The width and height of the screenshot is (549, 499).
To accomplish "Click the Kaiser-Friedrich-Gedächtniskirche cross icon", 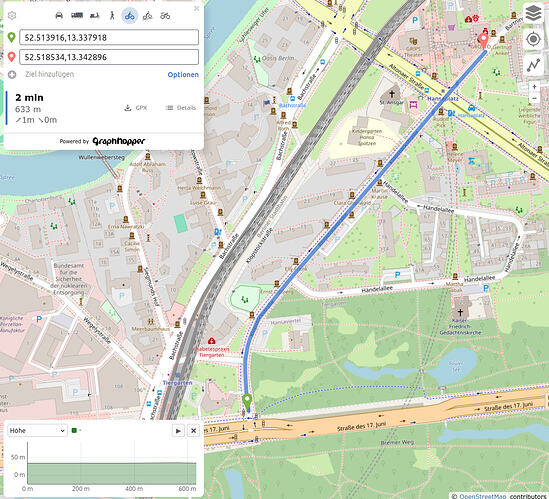I will [460, 312].
